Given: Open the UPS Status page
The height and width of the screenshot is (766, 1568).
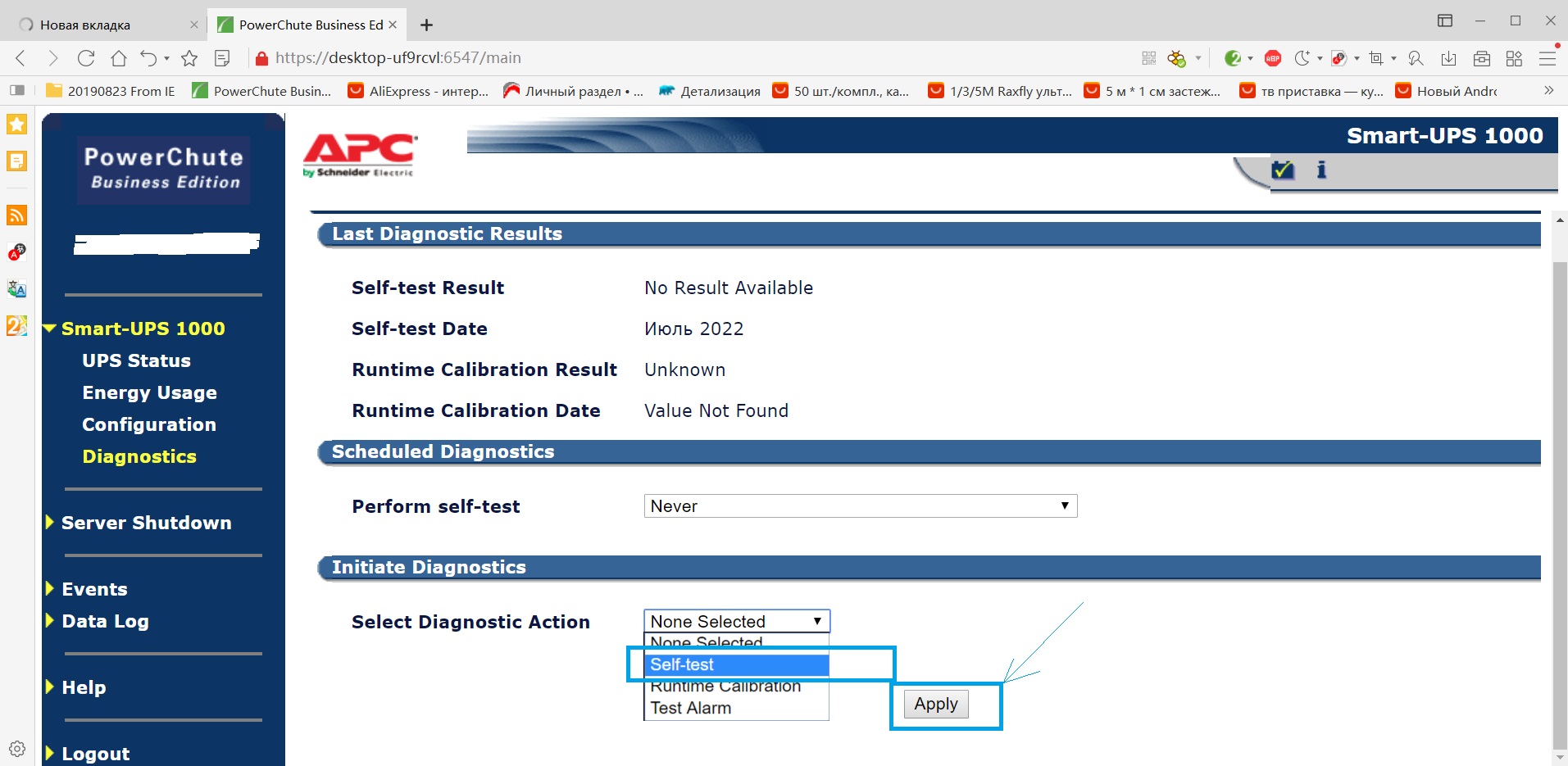Looking at the screenshot, I should point(136,360).
